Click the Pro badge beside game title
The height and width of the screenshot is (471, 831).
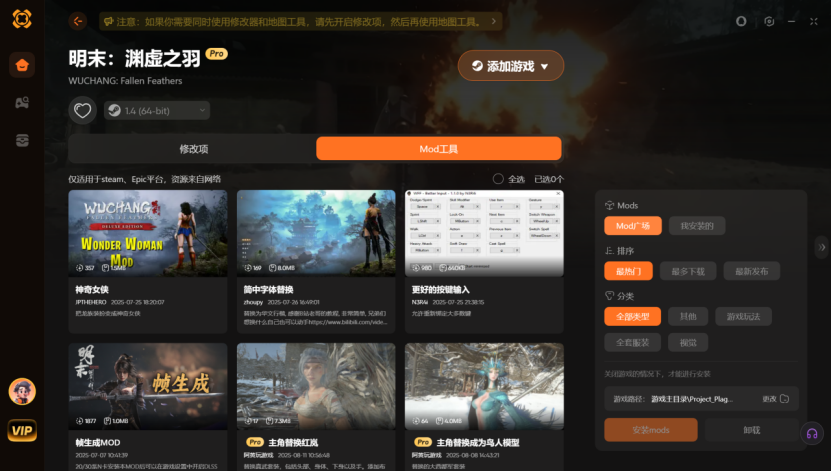coord(216,54)
